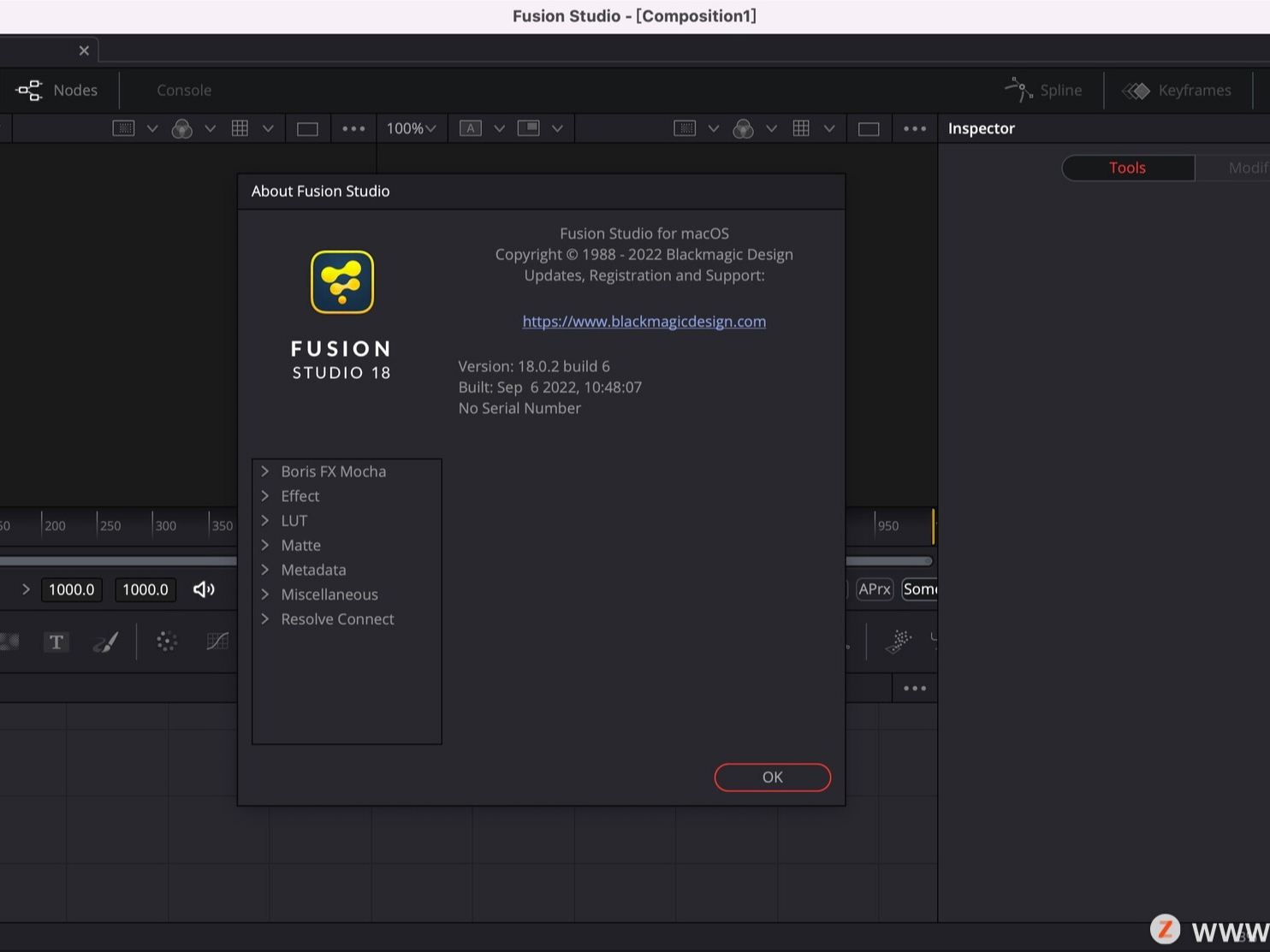Mute audio using the speaker icon
Image resolution: width=1270 pixels, height=952 pixels.
pyautogui.click(x=204, y=589)
